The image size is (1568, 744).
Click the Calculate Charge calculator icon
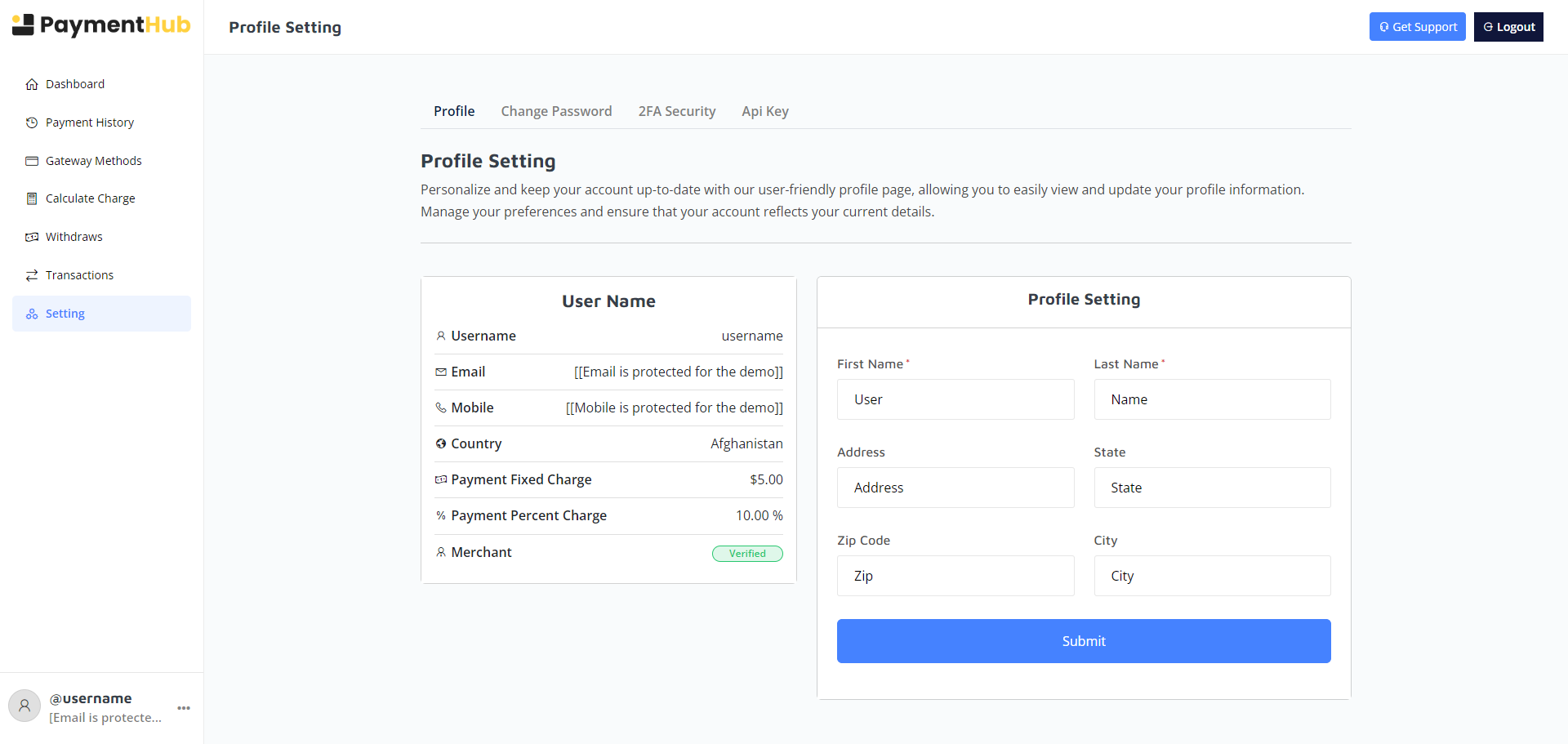tap(32, 198)
